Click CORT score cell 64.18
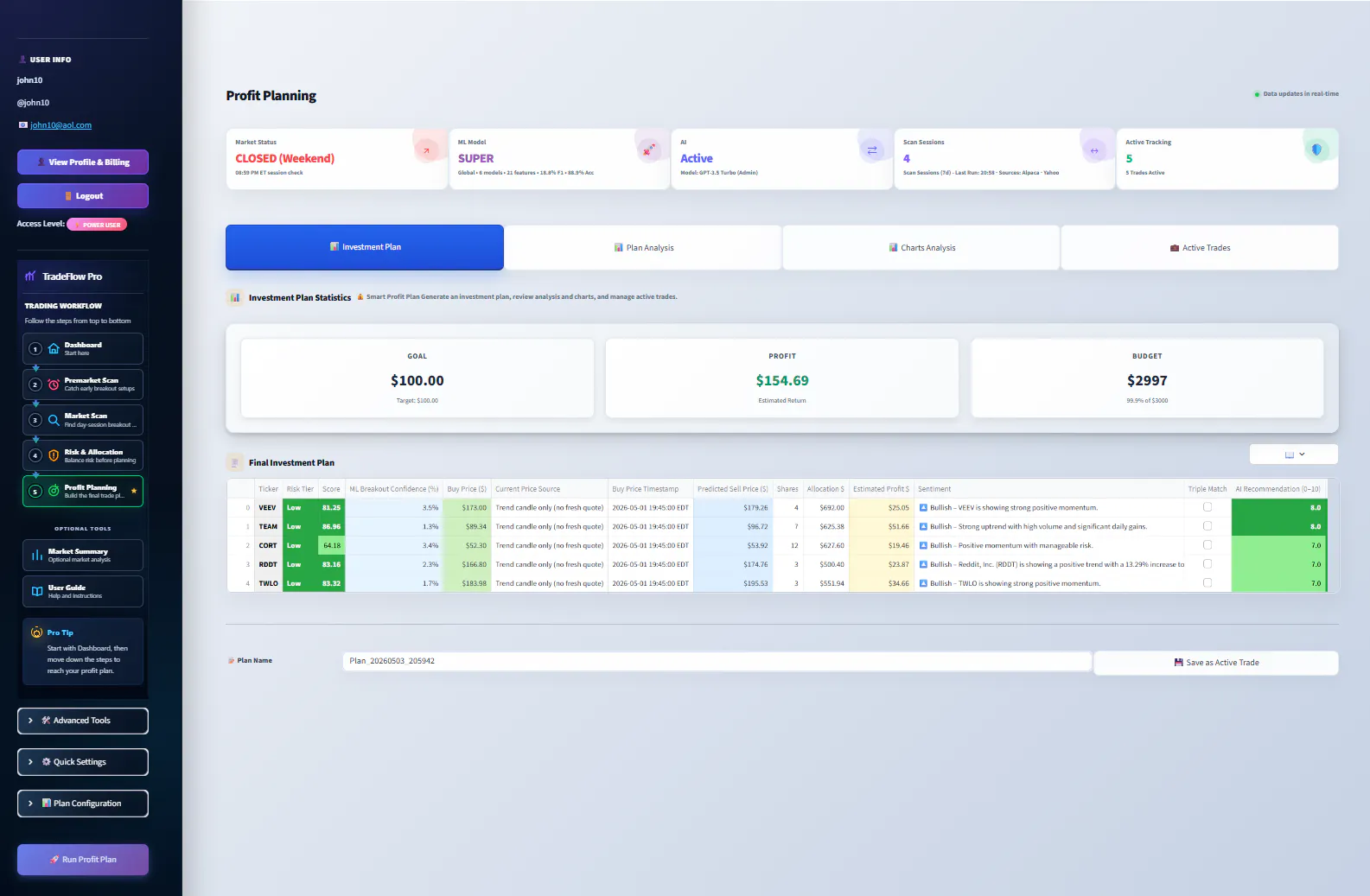Screen dimensions: 1370x896 [x=331, y=546]
